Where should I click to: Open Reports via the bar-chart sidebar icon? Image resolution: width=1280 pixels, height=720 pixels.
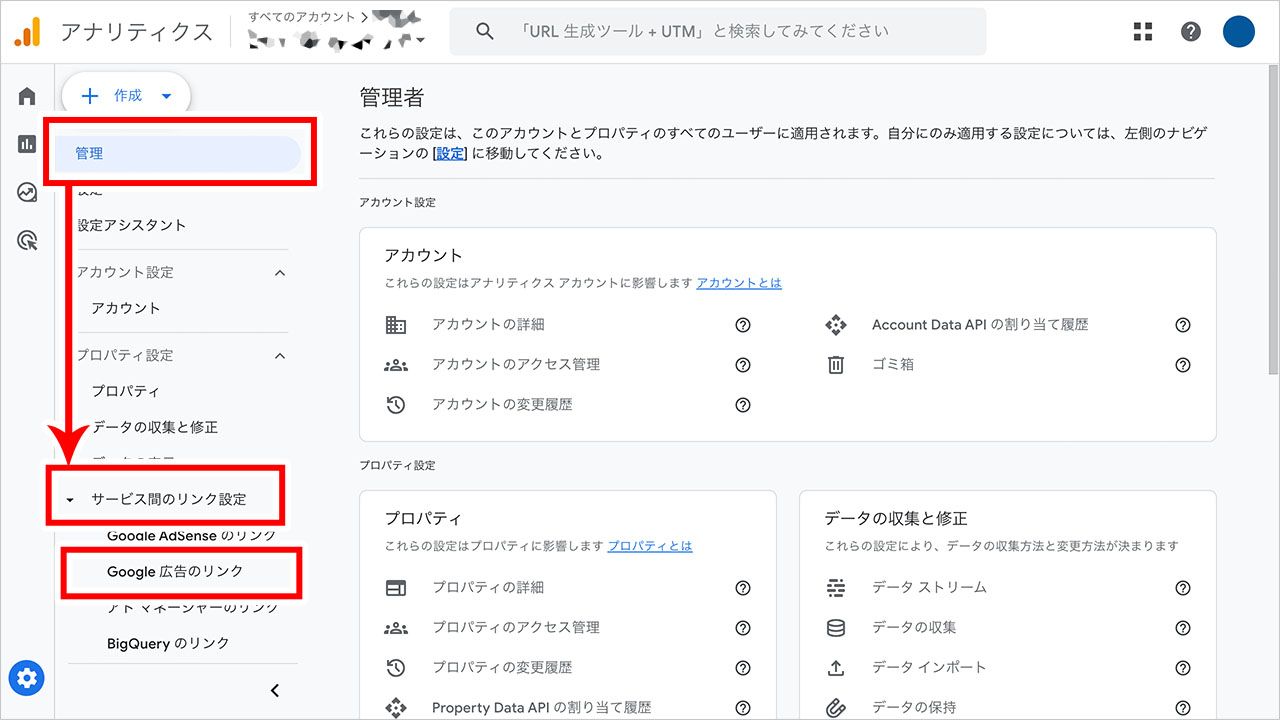pyautogui.click(x=26, y=143)
